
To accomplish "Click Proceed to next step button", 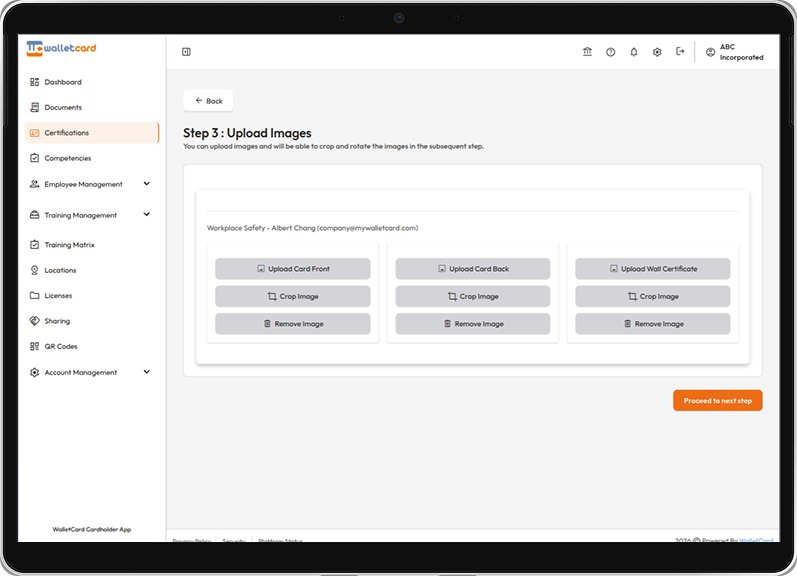I will click(x=718, y=401).
